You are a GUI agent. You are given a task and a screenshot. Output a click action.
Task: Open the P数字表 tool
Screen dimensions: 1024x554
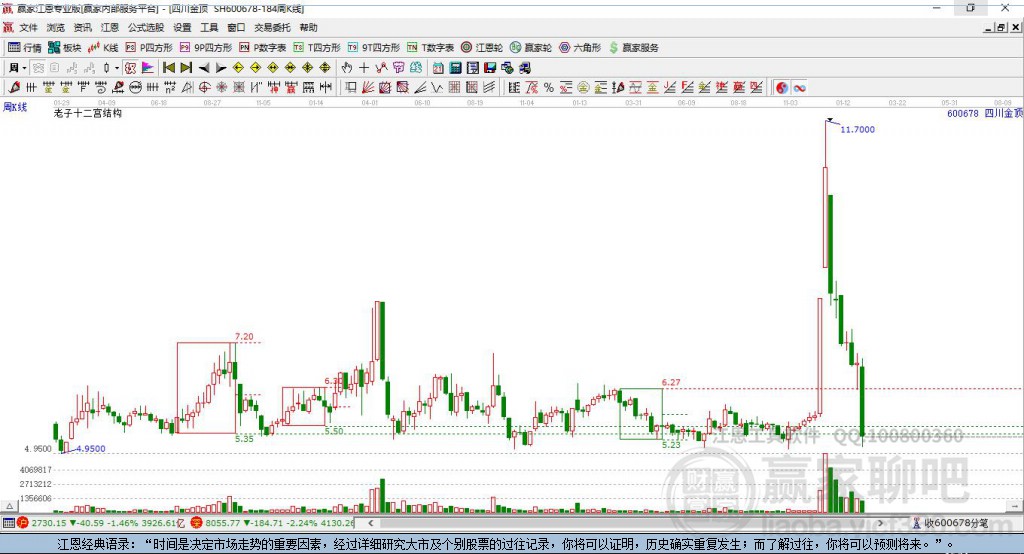[x=263, y=48]
